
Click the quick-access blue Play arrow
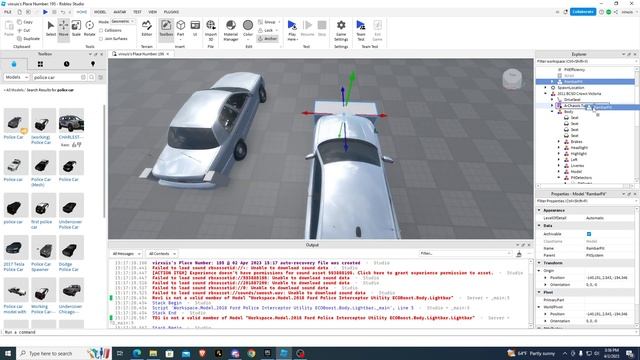(45, 12)
